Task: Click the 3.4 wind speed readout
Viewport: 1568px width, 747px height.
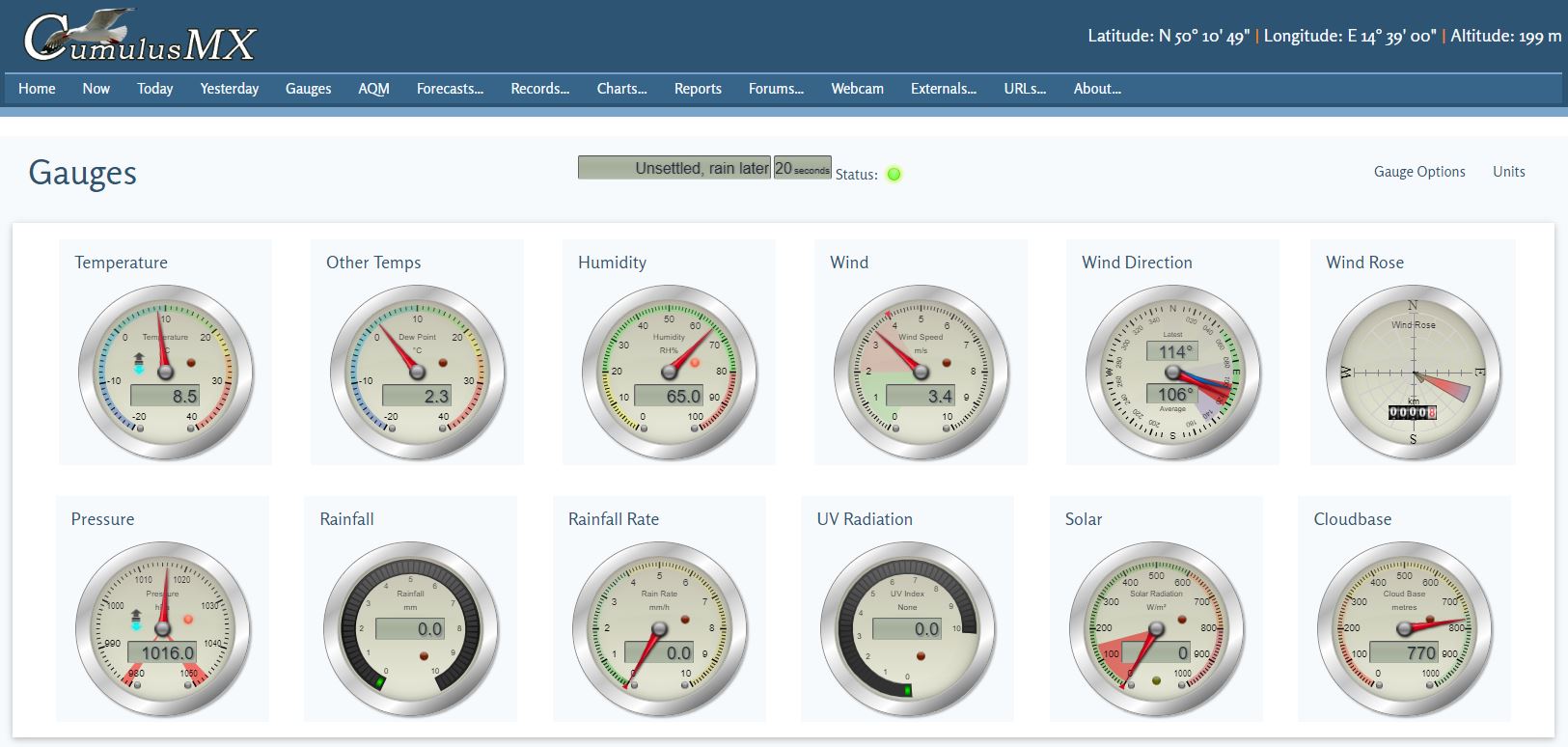Action: click(x=921, y=396)
